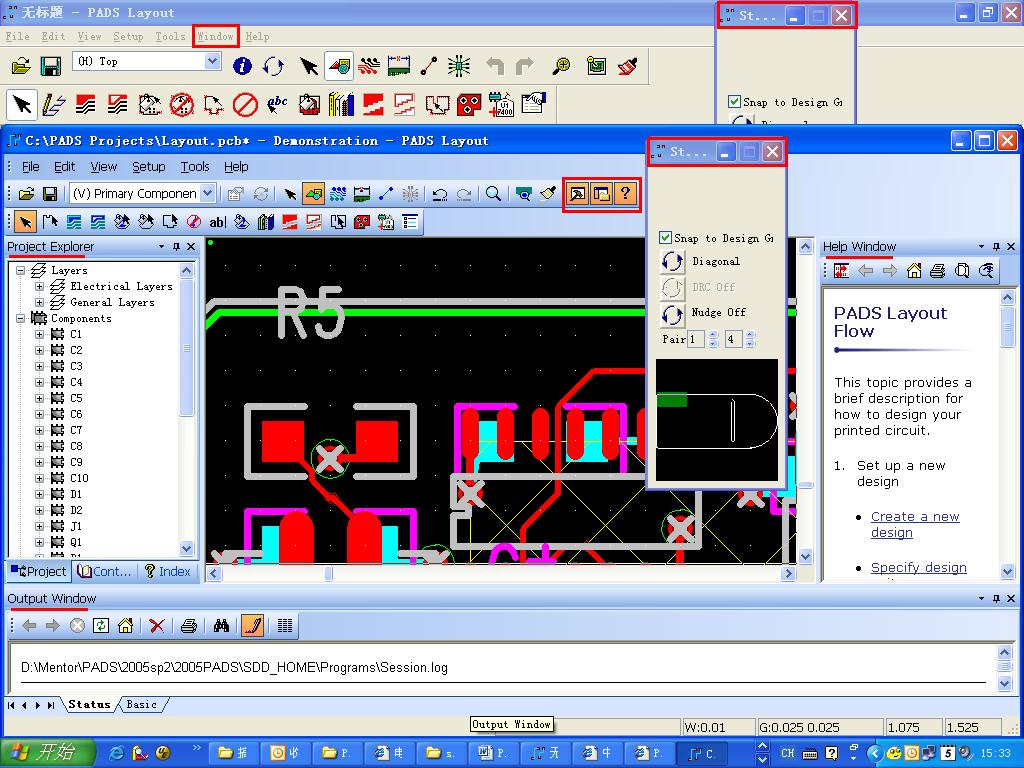Switch to the Index tab
Image resolution: width=1024 pixels, height=768 pixels.
(x=168, y=571)
